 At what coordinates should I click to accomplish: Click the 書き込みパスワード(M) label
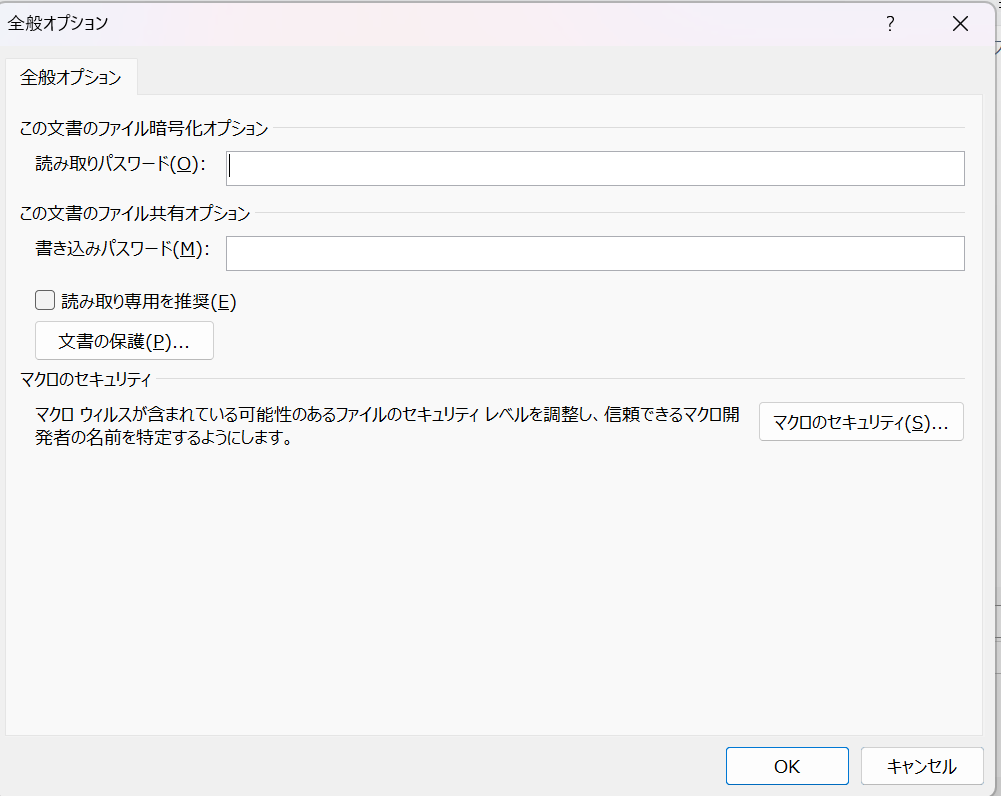pos(122,250)
